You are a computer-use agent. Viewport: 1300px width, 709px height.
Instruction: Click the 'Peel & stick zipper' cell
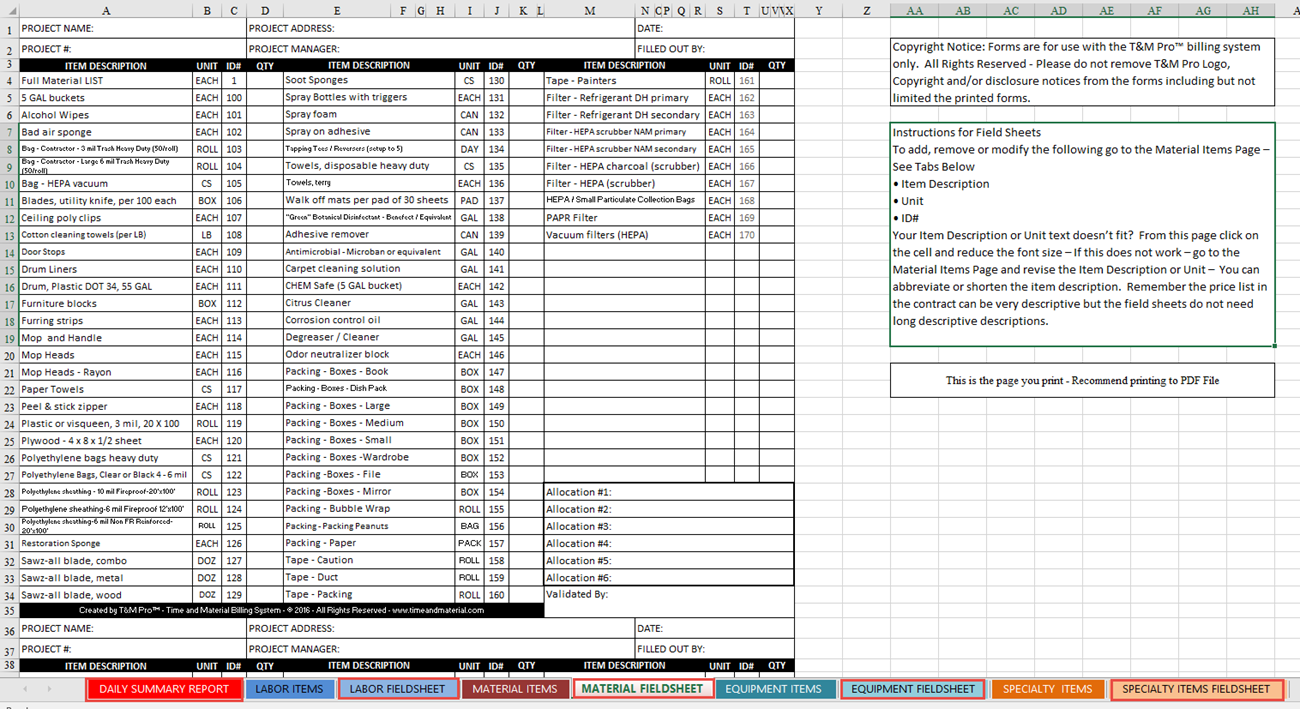pos(106,406)
